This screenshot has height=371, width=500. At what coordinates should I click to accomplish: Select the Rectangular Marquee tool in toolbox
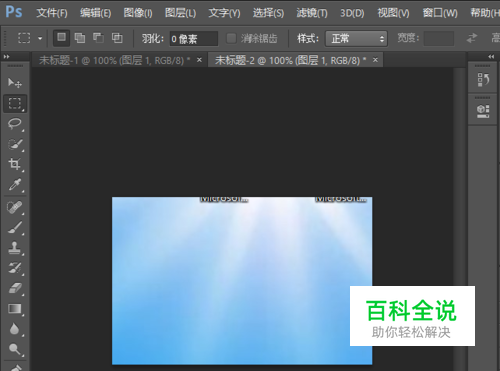click(15, 103)
